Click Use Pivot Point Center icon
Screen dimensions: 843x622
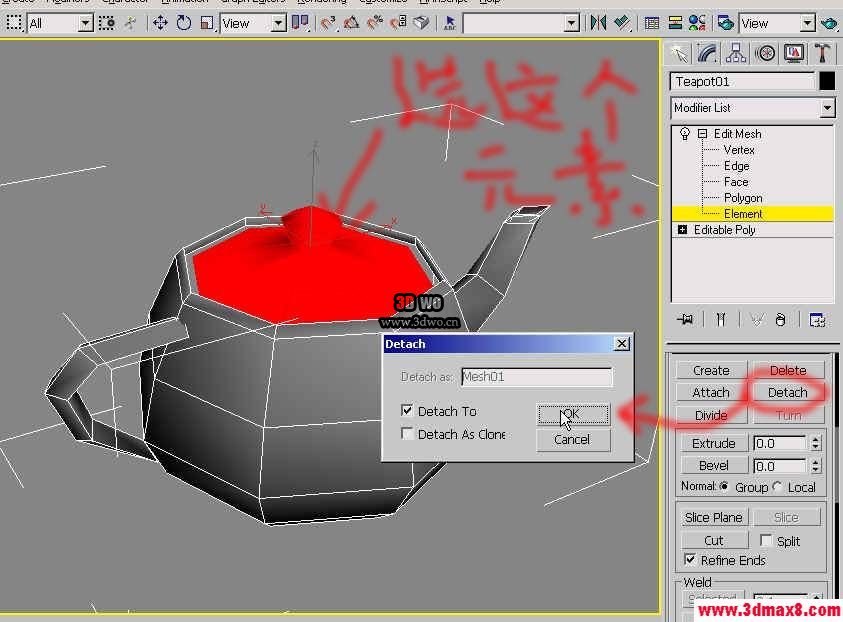pyautogui.click(x=300, y=23)
